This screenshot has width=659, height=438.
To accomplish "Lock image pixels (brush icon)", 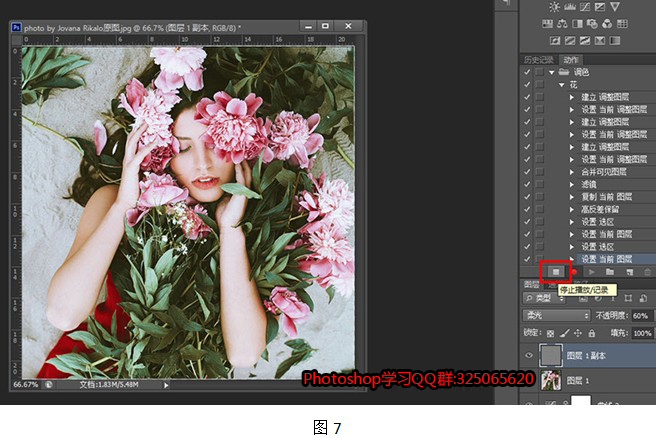I will [564, 333].
